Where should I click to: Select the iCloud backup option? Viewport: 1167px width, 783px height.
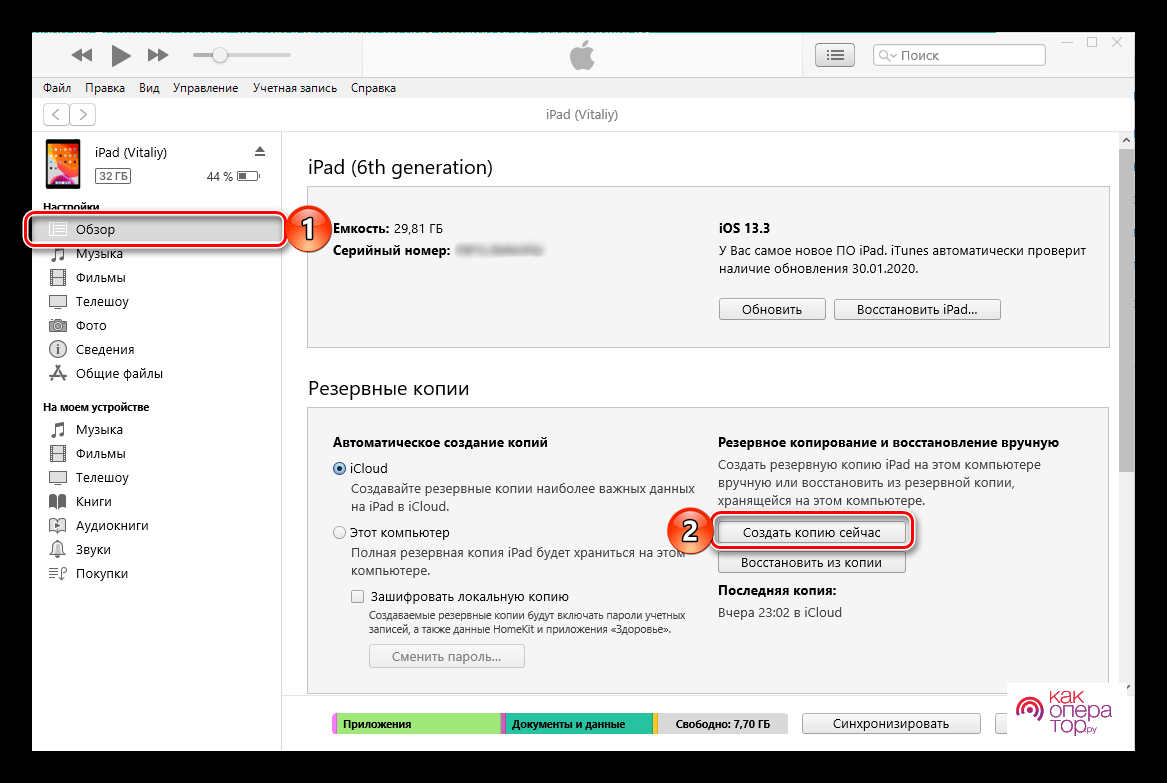coord(340,468)
